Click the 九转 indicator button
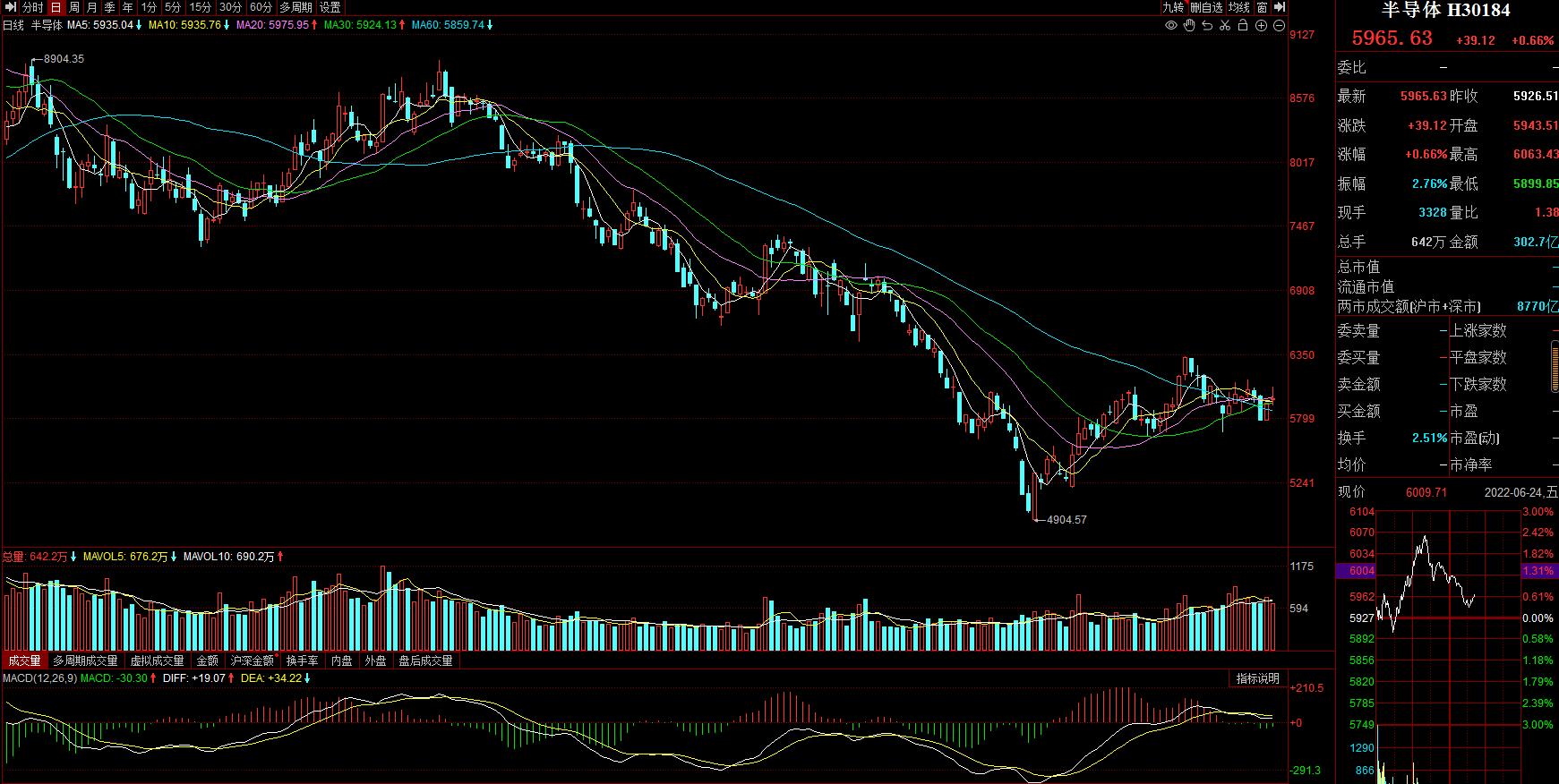Screen dimensions: 1559x784 click(x=1173, y=7)
